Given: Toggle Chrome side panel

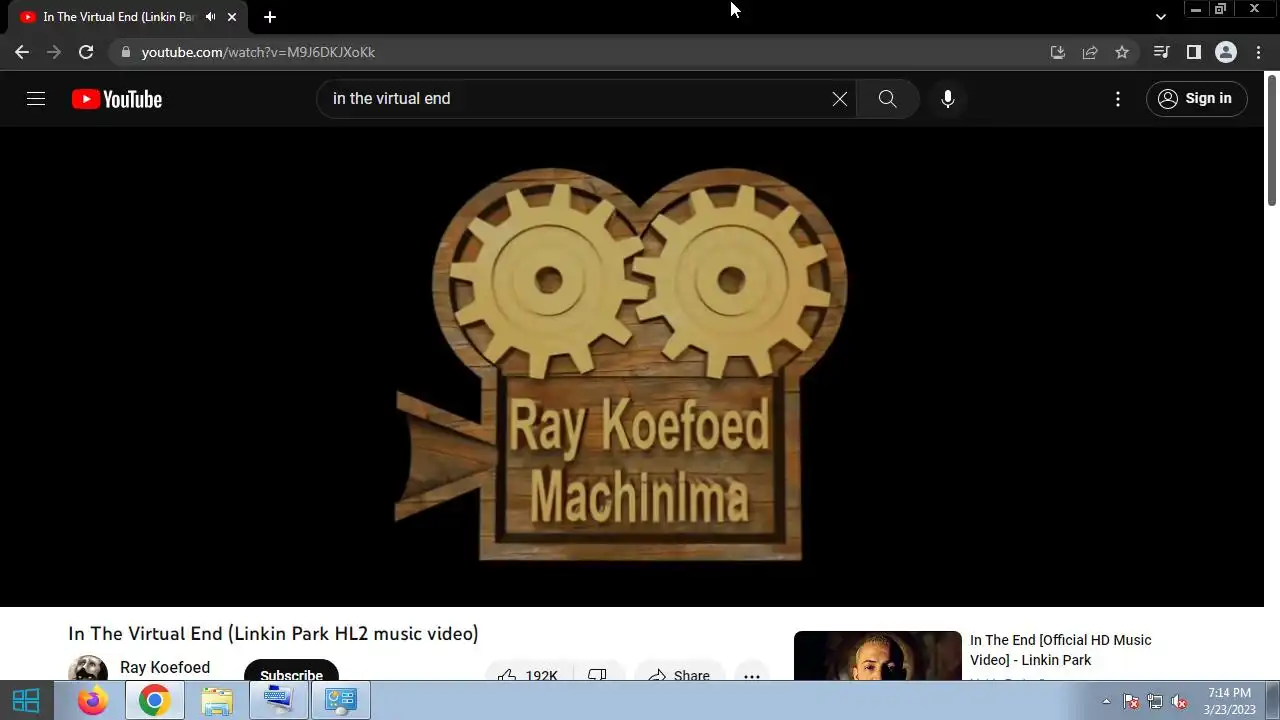Looking at the screenshot, I should 1193,52.
